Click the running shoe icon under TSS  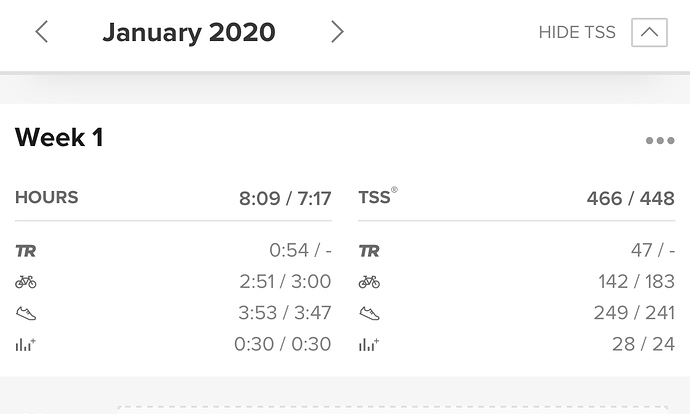[x=369, y=313]
